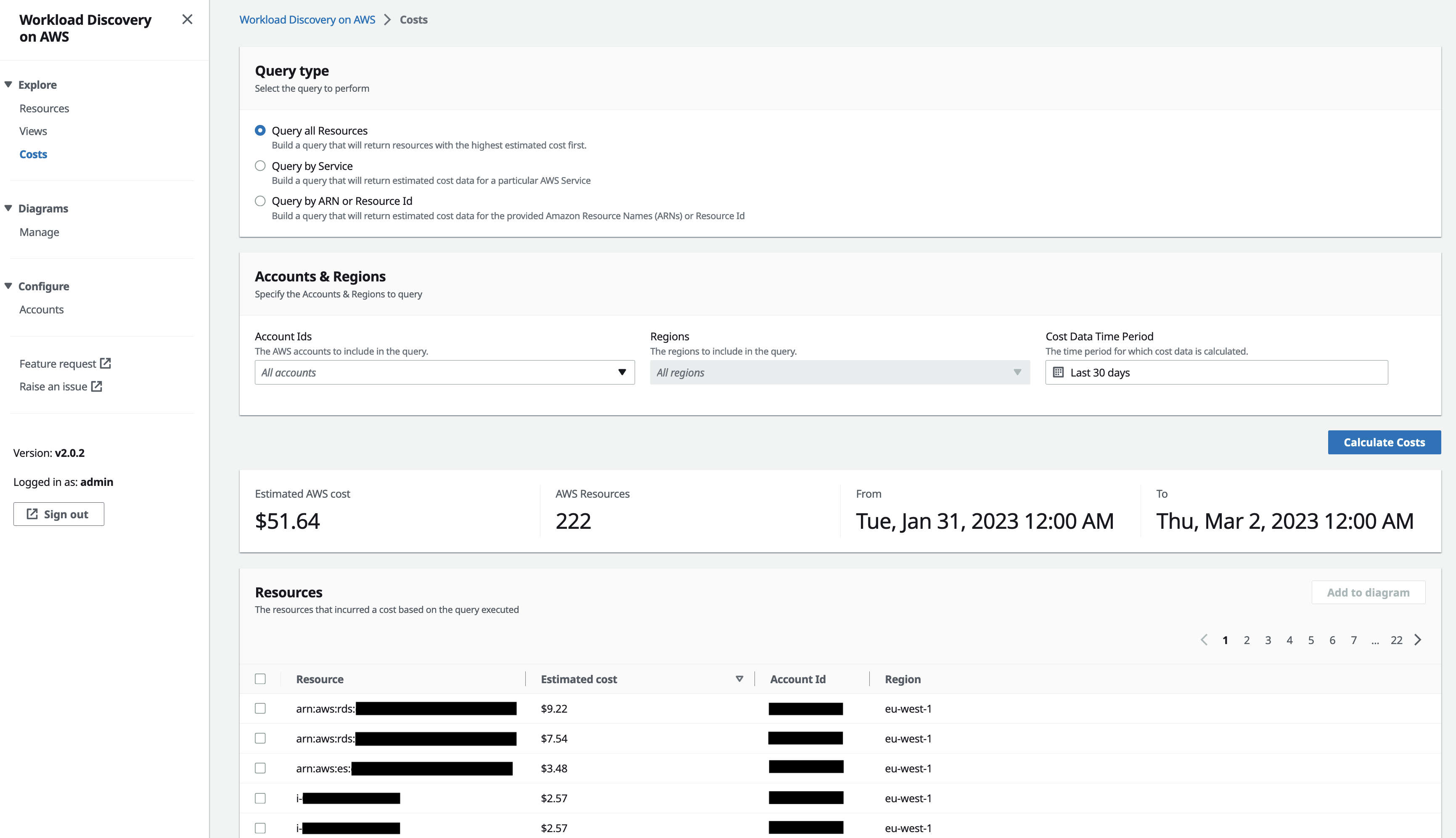This screenshot has width=1456, height=838.
Task: Click the Cost Data Time Period input field
Action: [x=1216, y=372]
